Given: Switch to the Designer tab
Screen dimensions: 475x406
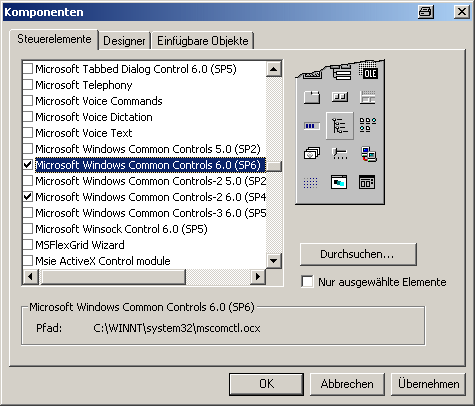Looking at the screenshot, I should pyautogui.click(x=124, y=41).
